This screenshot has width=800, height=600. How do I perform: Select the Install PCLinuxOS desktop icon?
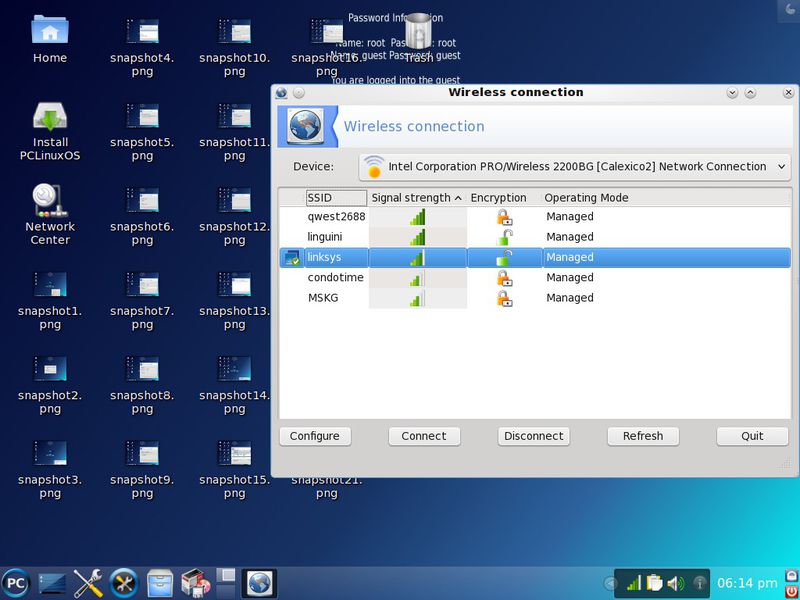[x=50, y=131]
